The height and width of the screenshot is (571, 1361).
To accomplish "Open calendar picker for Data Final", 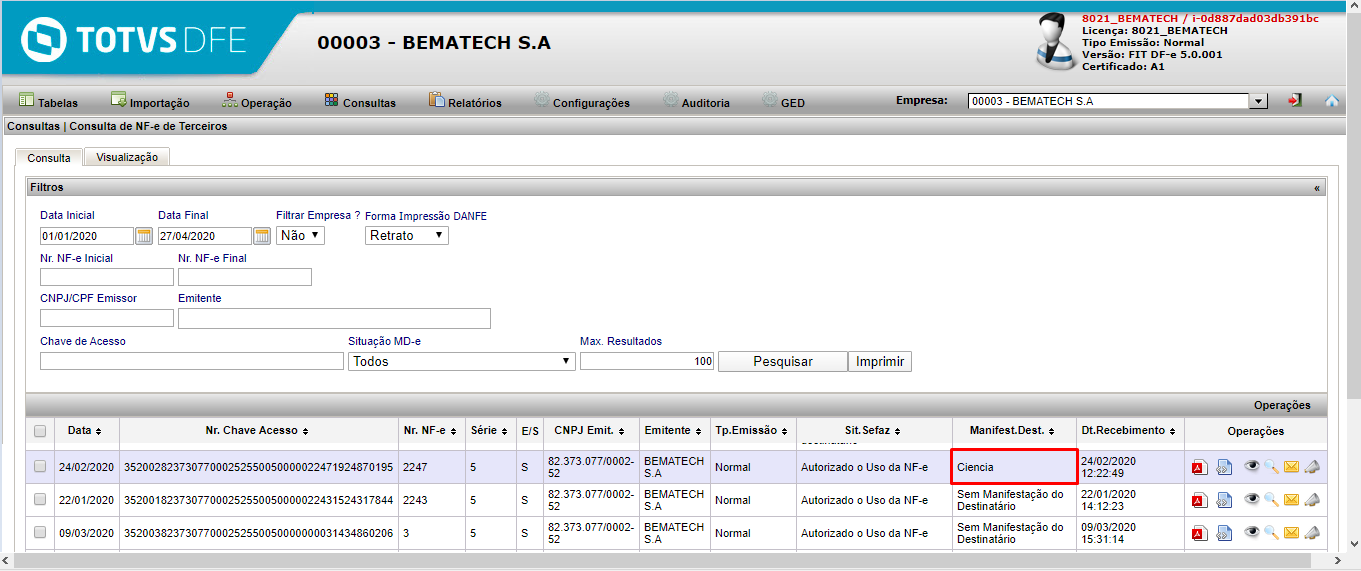I will [262, 236].
